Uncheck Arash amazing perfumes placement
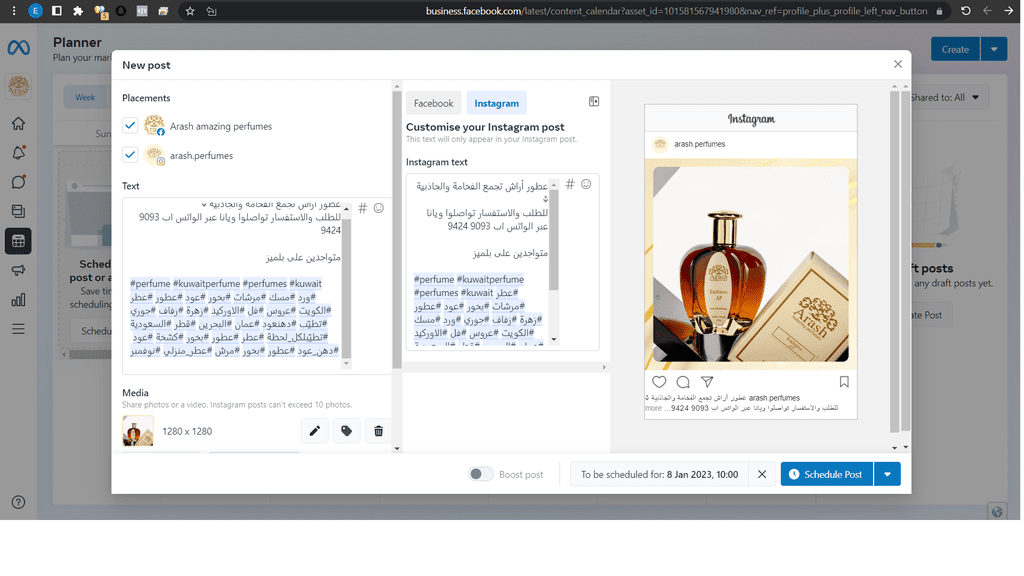The image size is (1024, 576). 130,126
